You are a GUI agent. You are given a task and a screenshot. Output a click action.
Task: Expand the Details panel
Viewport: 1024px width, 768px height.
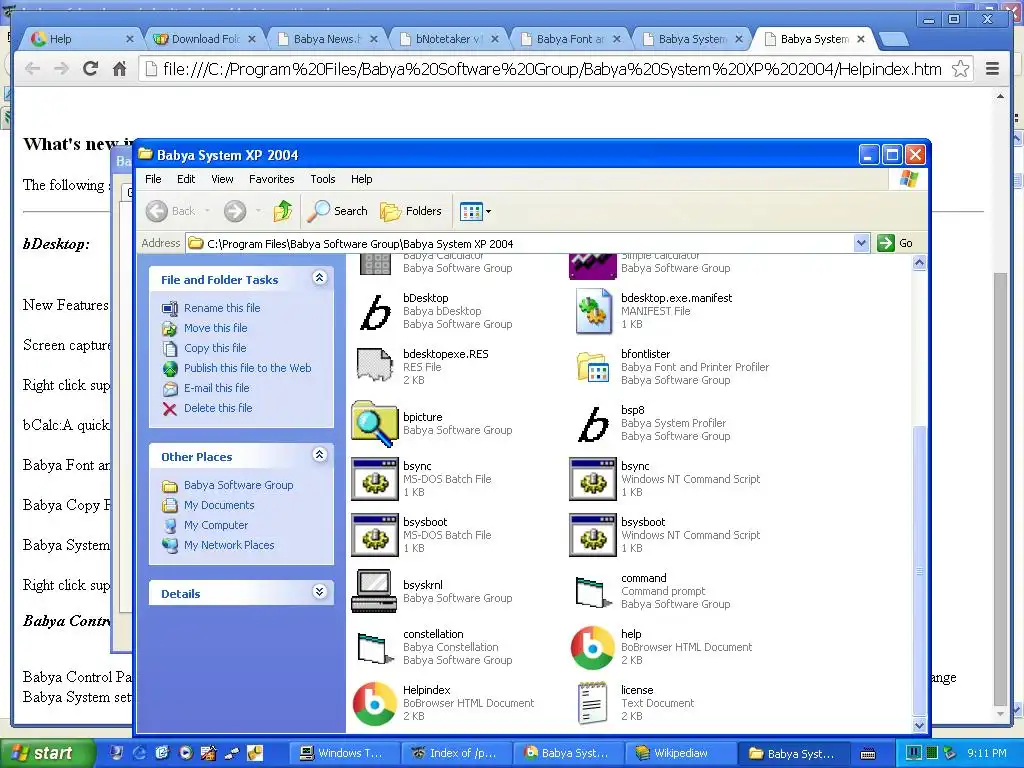pyautogui.click(x=319, y=592)
